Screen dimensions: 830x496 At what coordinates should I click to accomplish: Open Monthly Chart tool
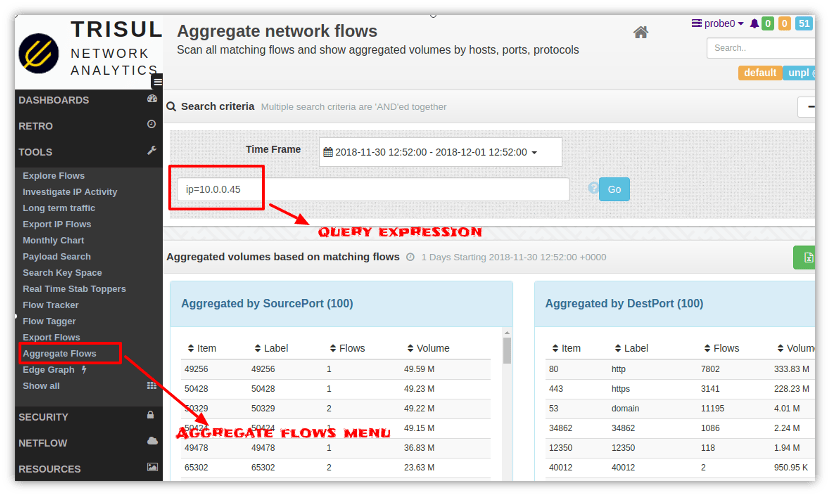pyautogui.click(x=53, y=240)
